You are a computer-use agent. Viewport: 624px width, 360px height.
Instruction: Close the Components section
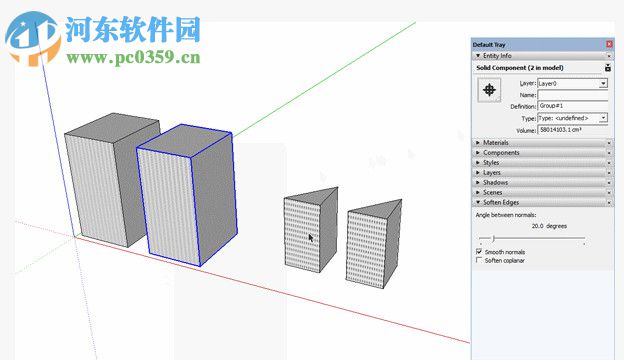(x=609, y=153)
